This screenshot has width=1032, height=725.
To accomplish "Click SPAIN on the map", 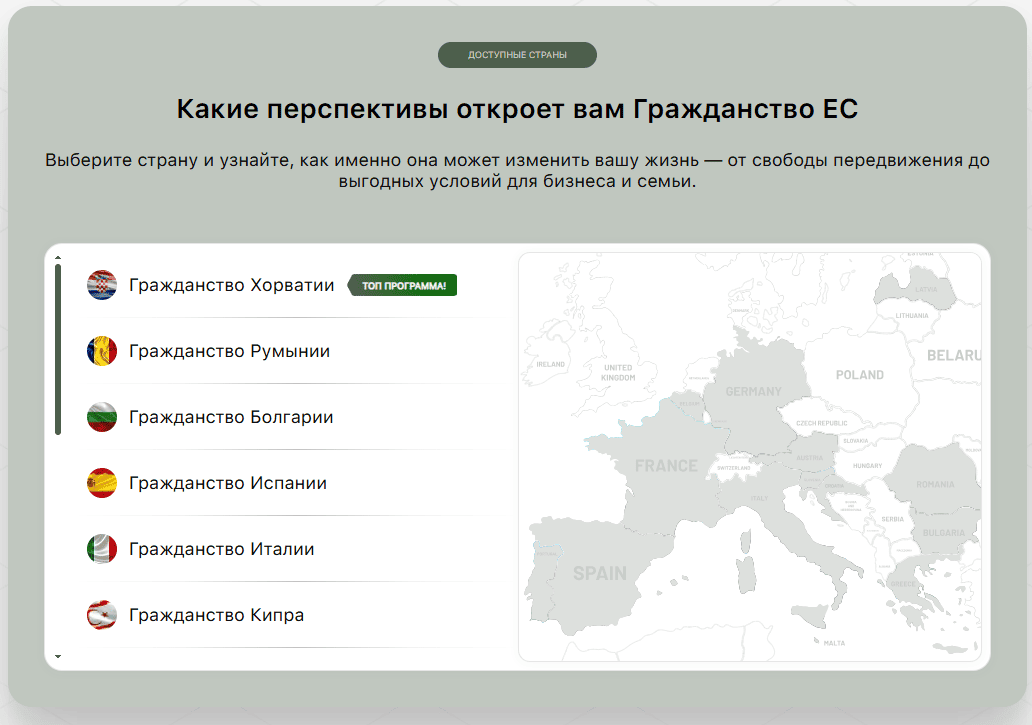I will coord(600,573).
